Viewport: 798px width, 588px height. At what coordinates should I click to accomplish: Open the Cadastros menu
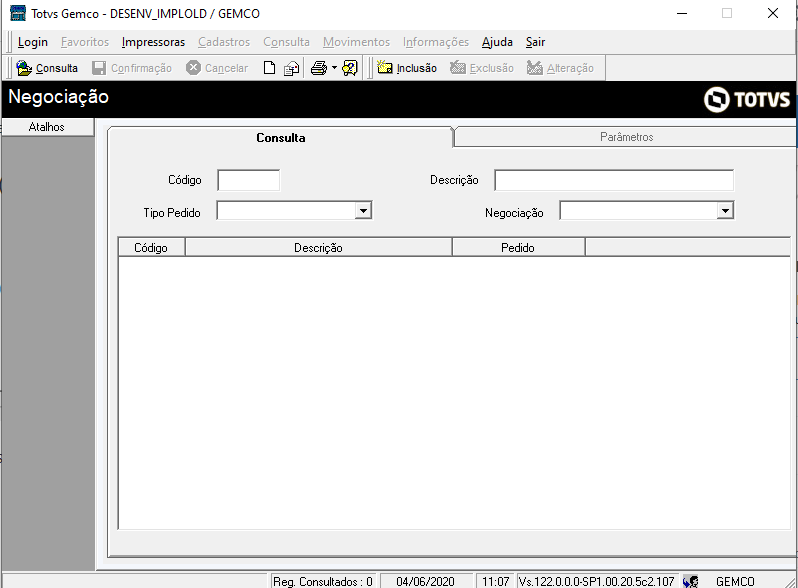pyautogui.click(x=224, y=42)
